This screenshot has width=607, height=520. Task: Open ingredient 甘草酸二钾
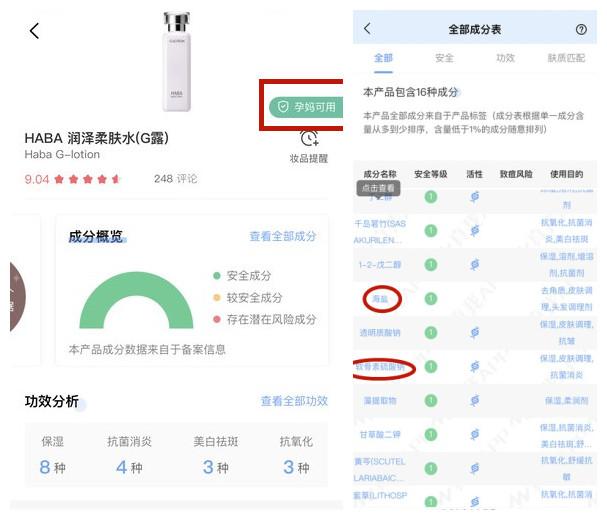[380, 434]
